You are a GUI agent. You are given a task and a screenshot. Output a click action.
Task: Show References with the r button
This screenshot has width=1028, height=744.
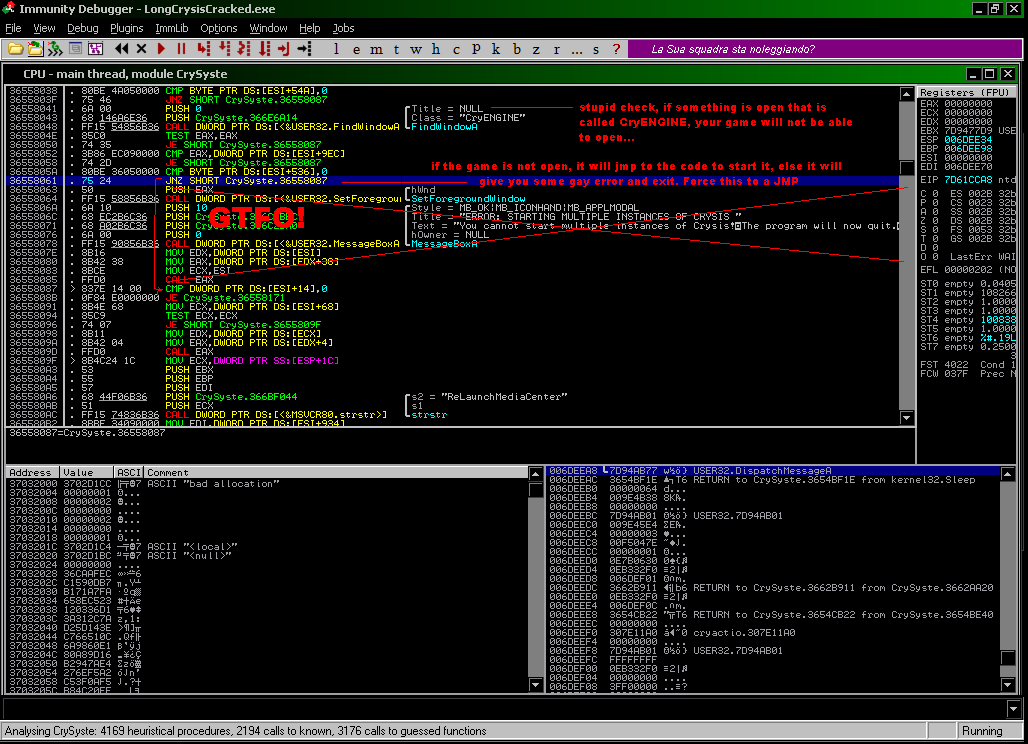[557, 49]
